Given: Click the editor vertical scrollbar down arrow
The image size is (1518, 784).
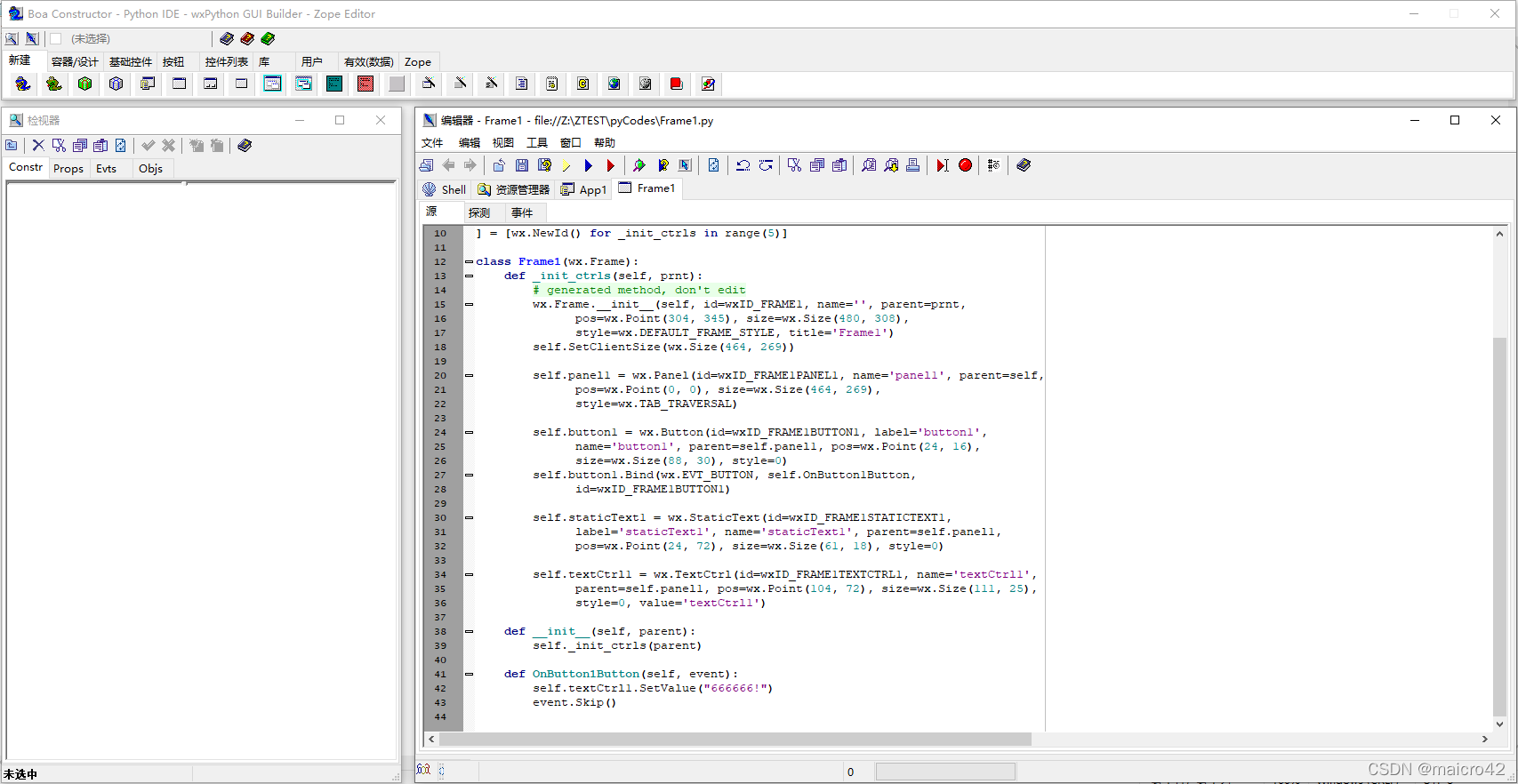Looking at the screenshot, I should tap(1499, 724).
